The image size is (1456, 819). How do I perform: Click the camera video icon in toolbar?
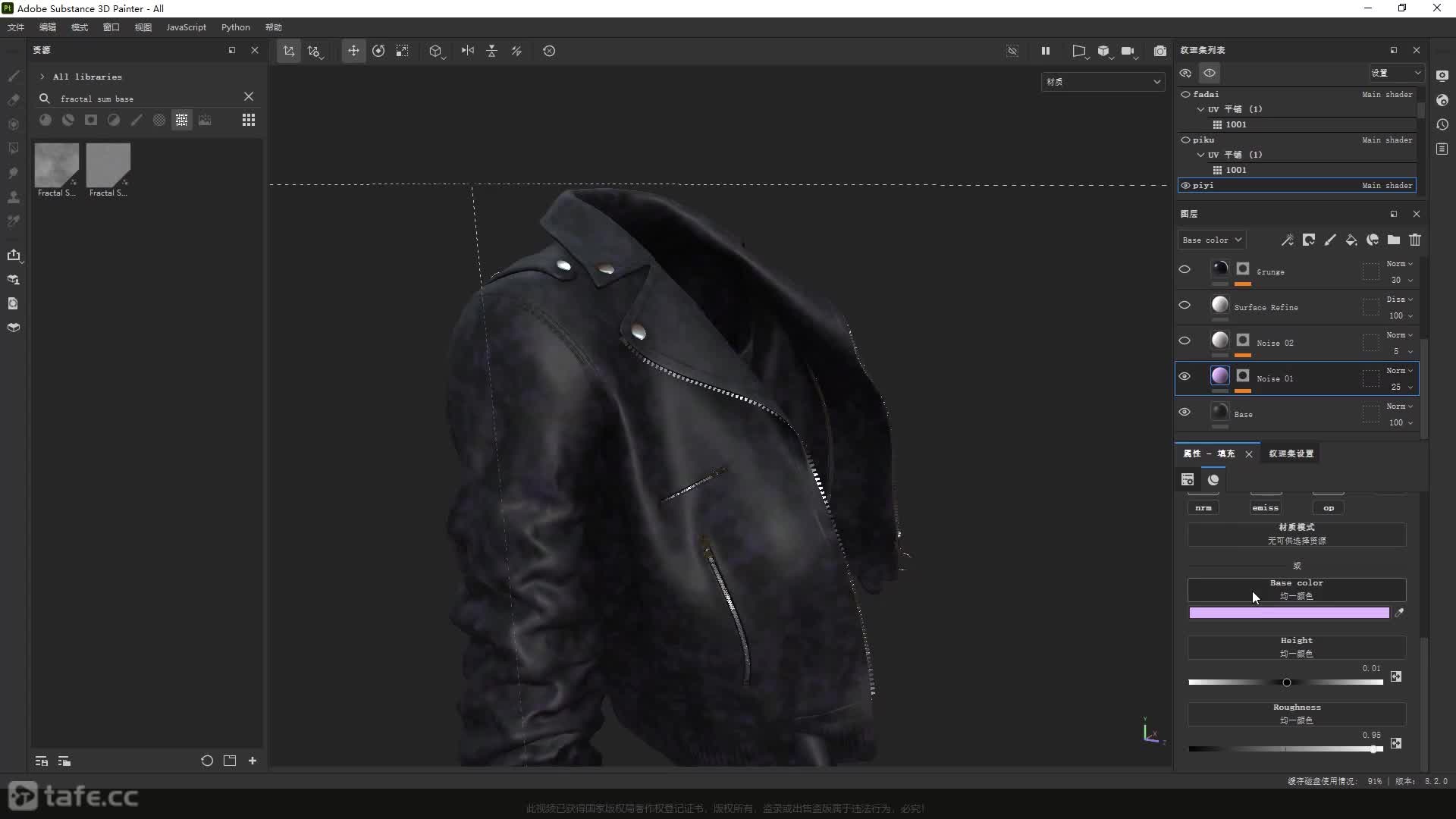pyautogui.click(x=1128, y=51)
